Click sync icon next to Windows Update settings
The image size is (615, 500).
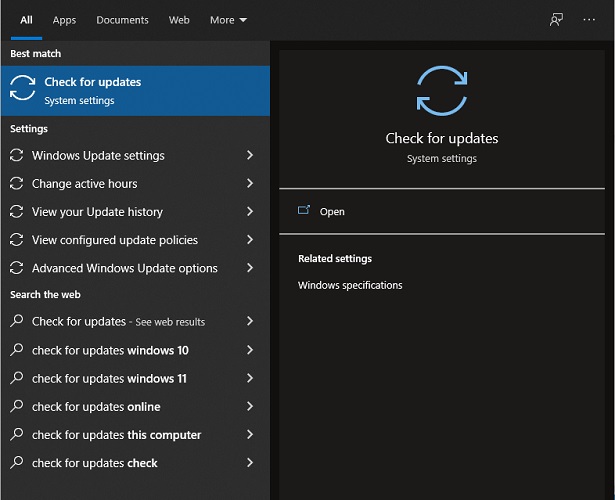tap(16, 156)
